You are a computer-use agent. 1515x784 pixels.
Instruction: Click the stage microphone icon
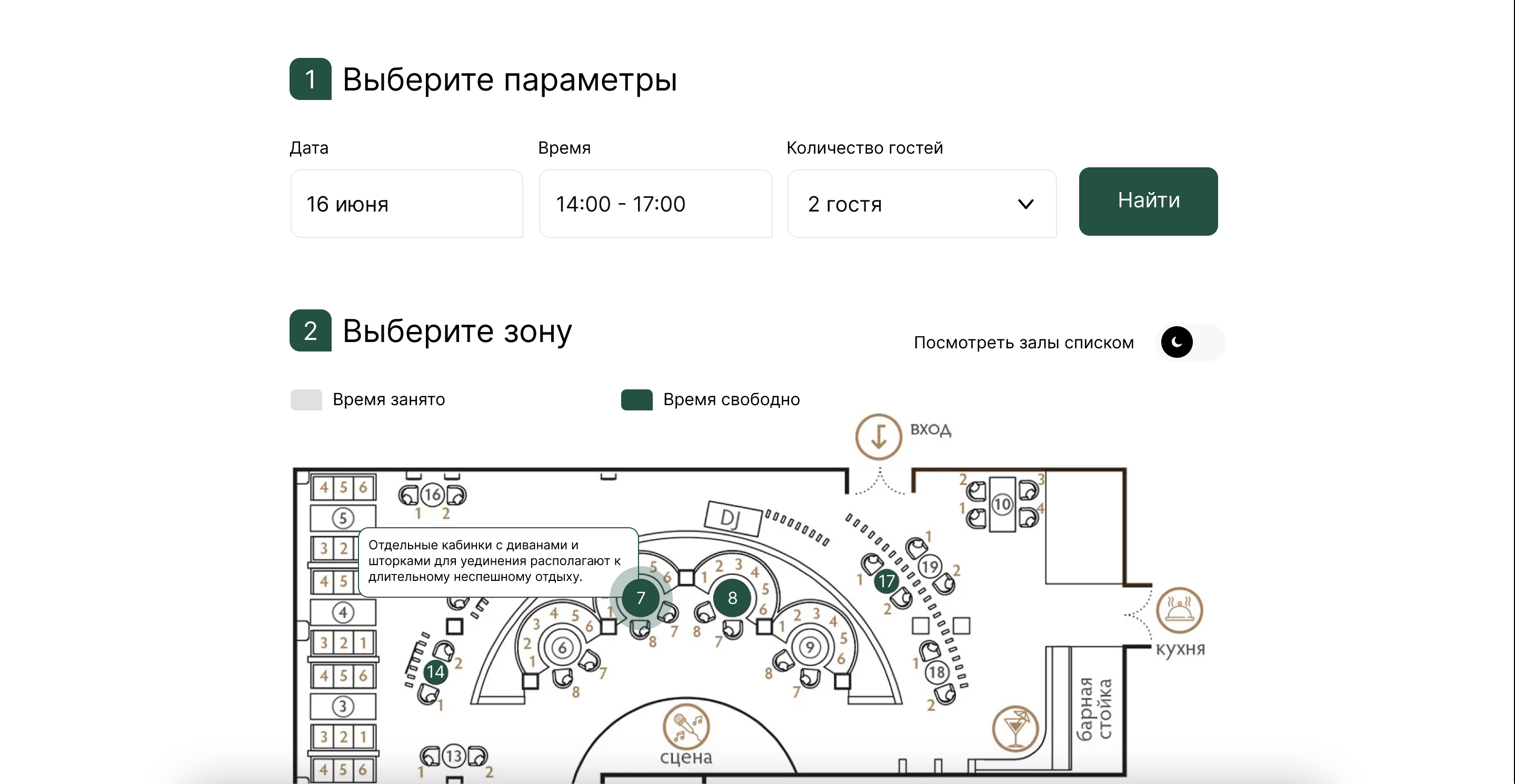click(686, 726)
